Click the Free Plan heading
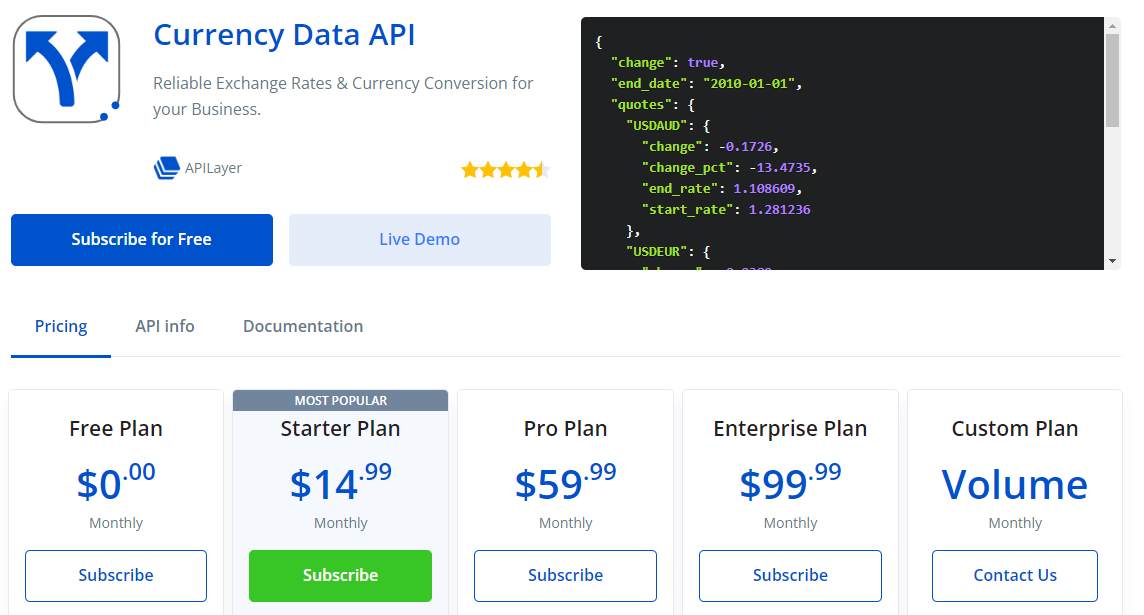This screenshot has width=1144, height=615. 116,428
